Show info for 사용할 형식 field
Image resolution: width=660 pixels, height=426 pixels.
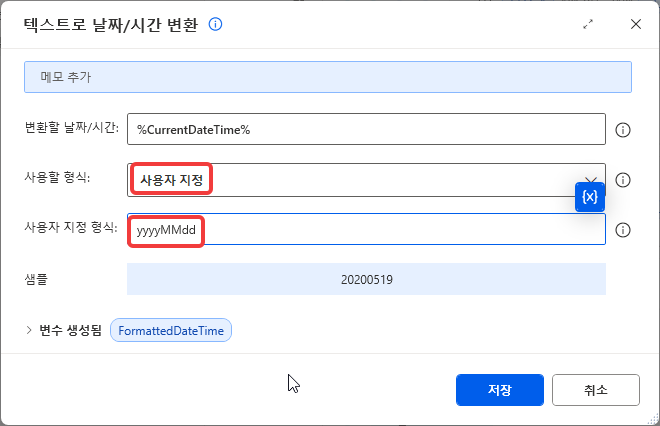pos(623,180)
